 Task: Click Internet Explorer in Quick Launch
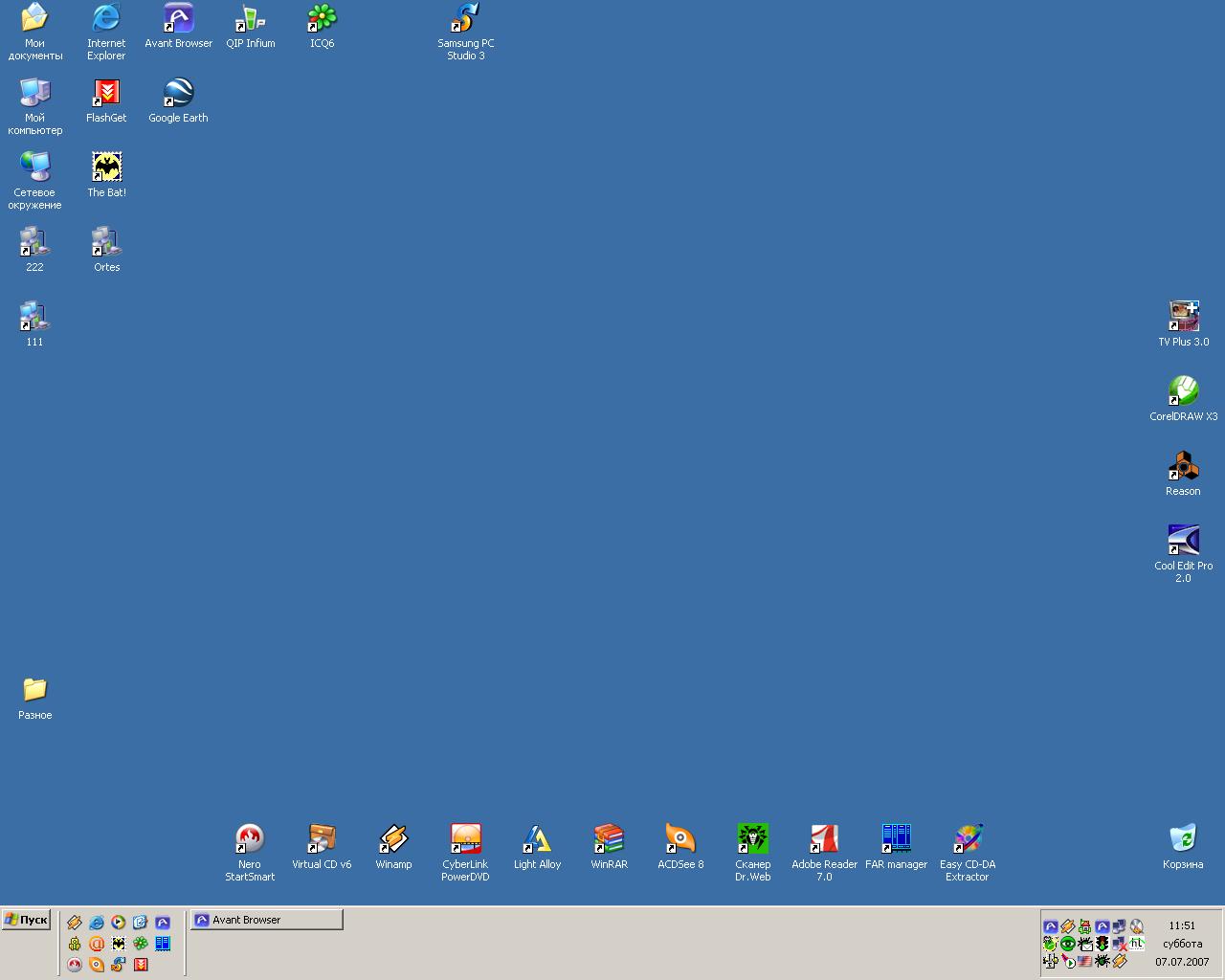[97, 923]
